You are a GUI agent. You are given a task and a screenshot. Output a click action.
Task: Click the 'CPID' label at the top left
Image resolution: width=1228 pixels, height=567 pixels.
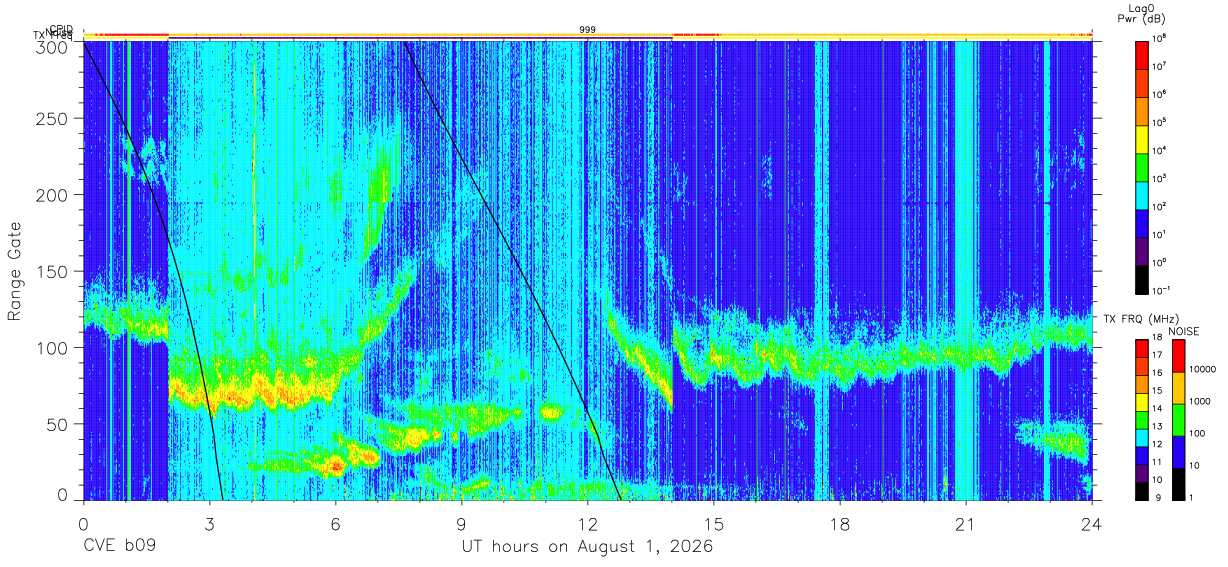pyautogui.click(x=61, y=30)
